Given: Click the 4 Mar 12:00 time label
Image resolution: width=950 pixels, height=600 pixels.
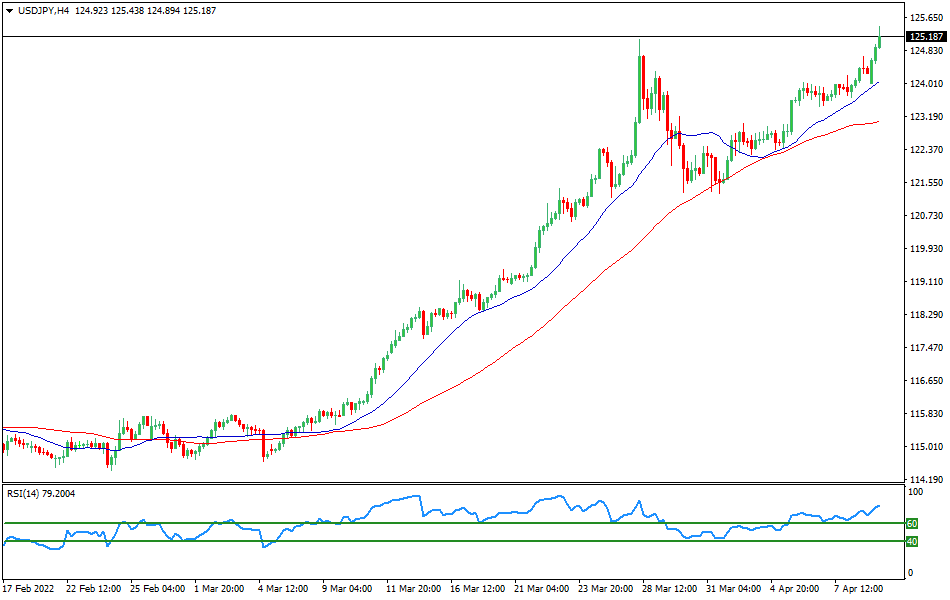Looking at the screenshot, I should pos(285,589).
